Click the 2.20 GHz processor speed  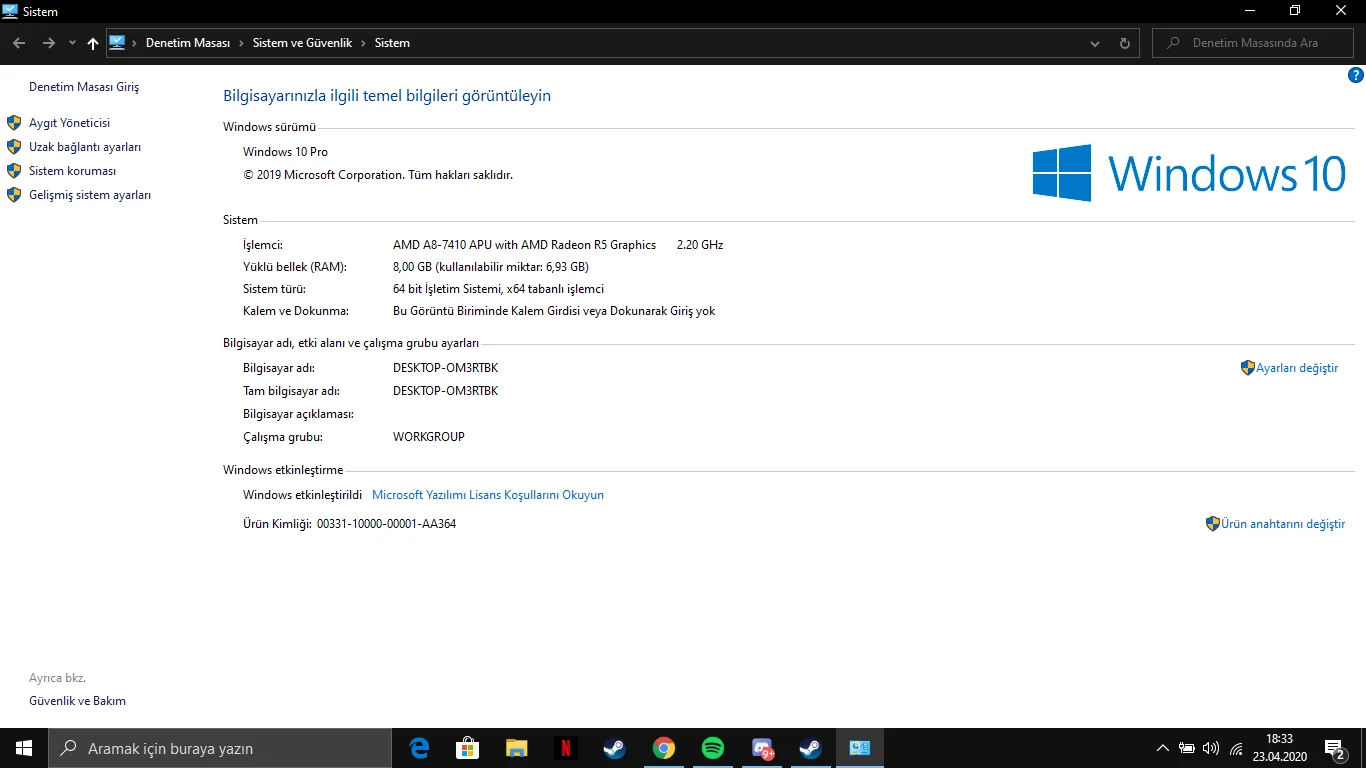pos(700,245)
